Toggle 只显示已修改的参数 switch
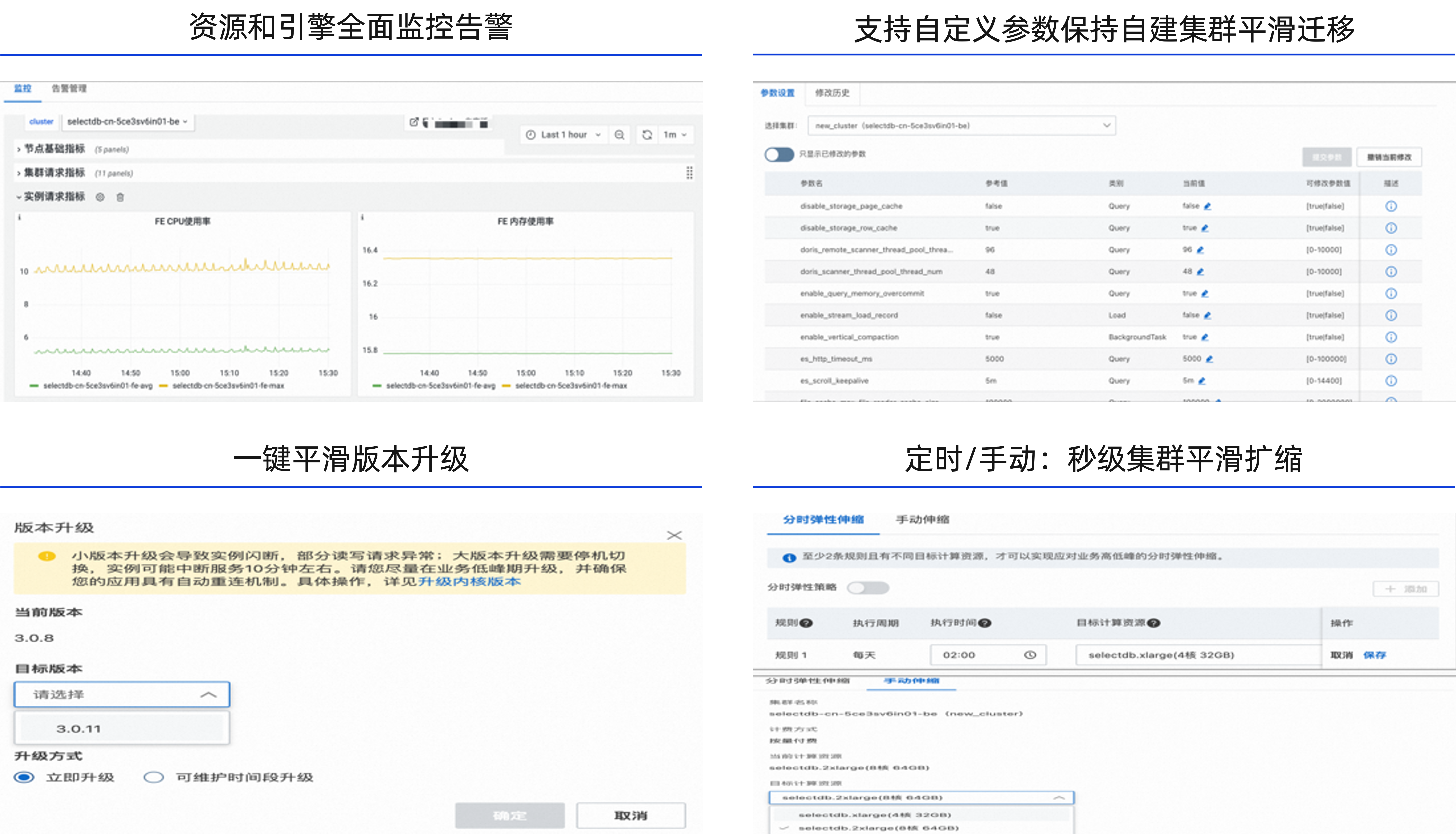The image size is (1456, 834). tap(779, 154)
